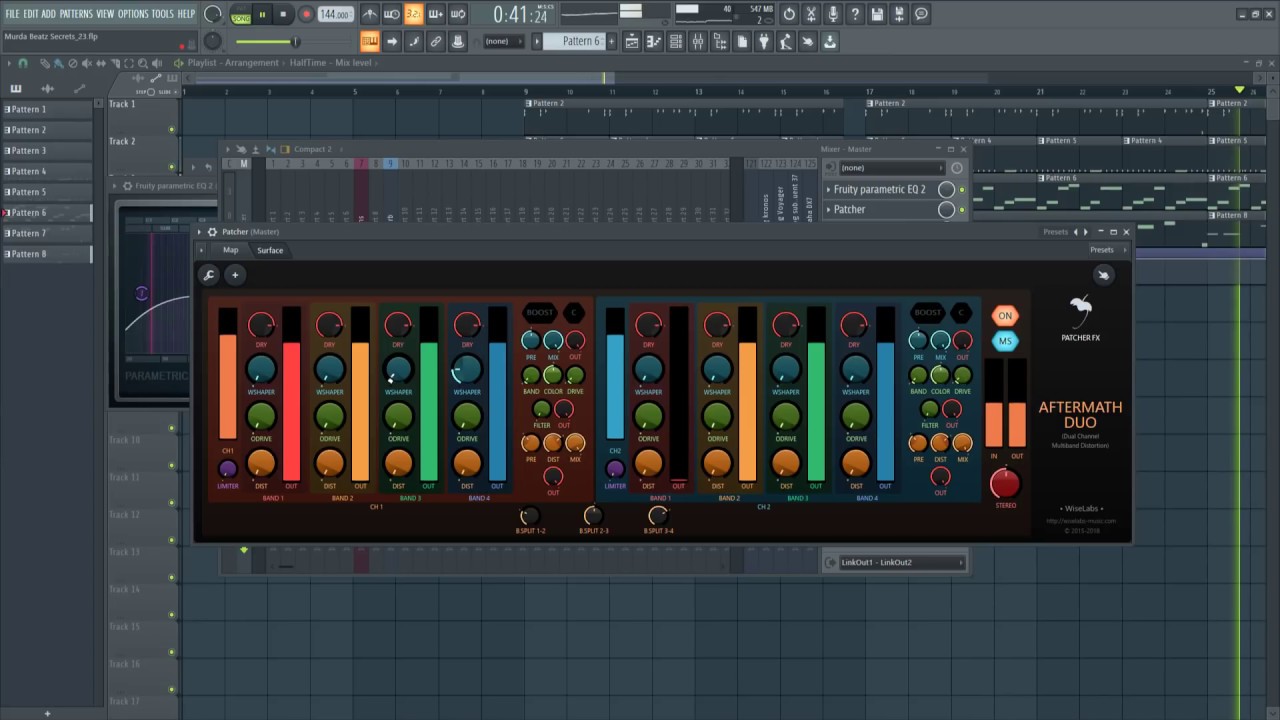Toggle the 3-2-1 countdown before recording
Screen dimensions: 1280x720
point(413,14)
